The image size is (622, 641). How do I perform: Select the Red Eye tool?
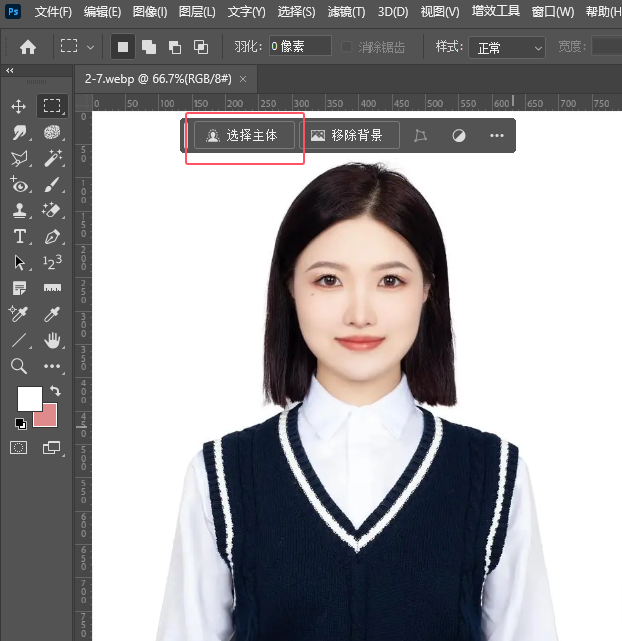(x=19, y=185)
